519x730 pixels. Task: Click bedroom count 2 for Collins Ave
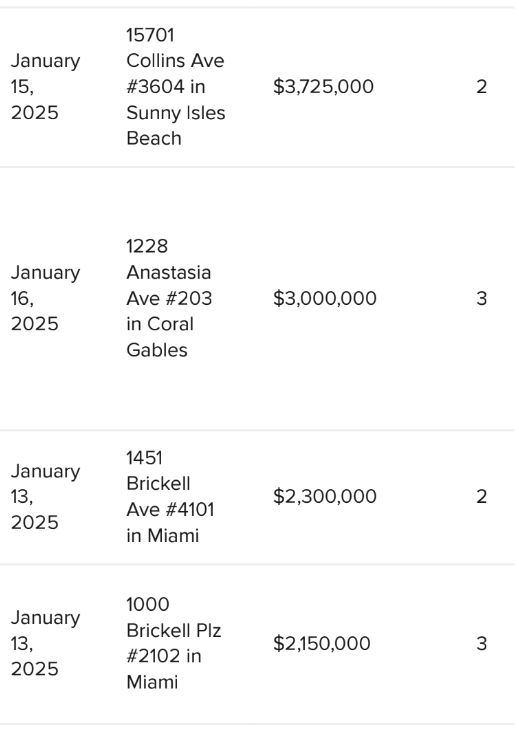pos(481,87)
